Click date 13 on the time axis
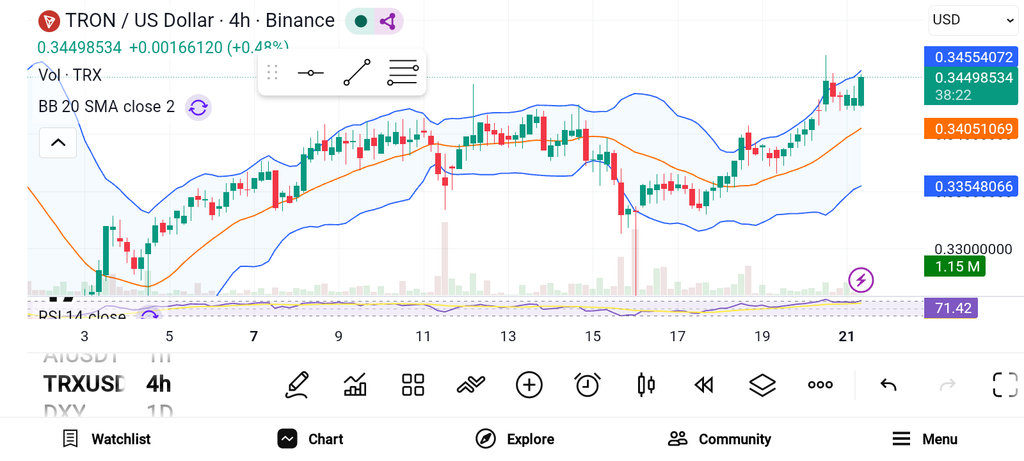This screenshot has width=1024, height=461. [507, 336]
